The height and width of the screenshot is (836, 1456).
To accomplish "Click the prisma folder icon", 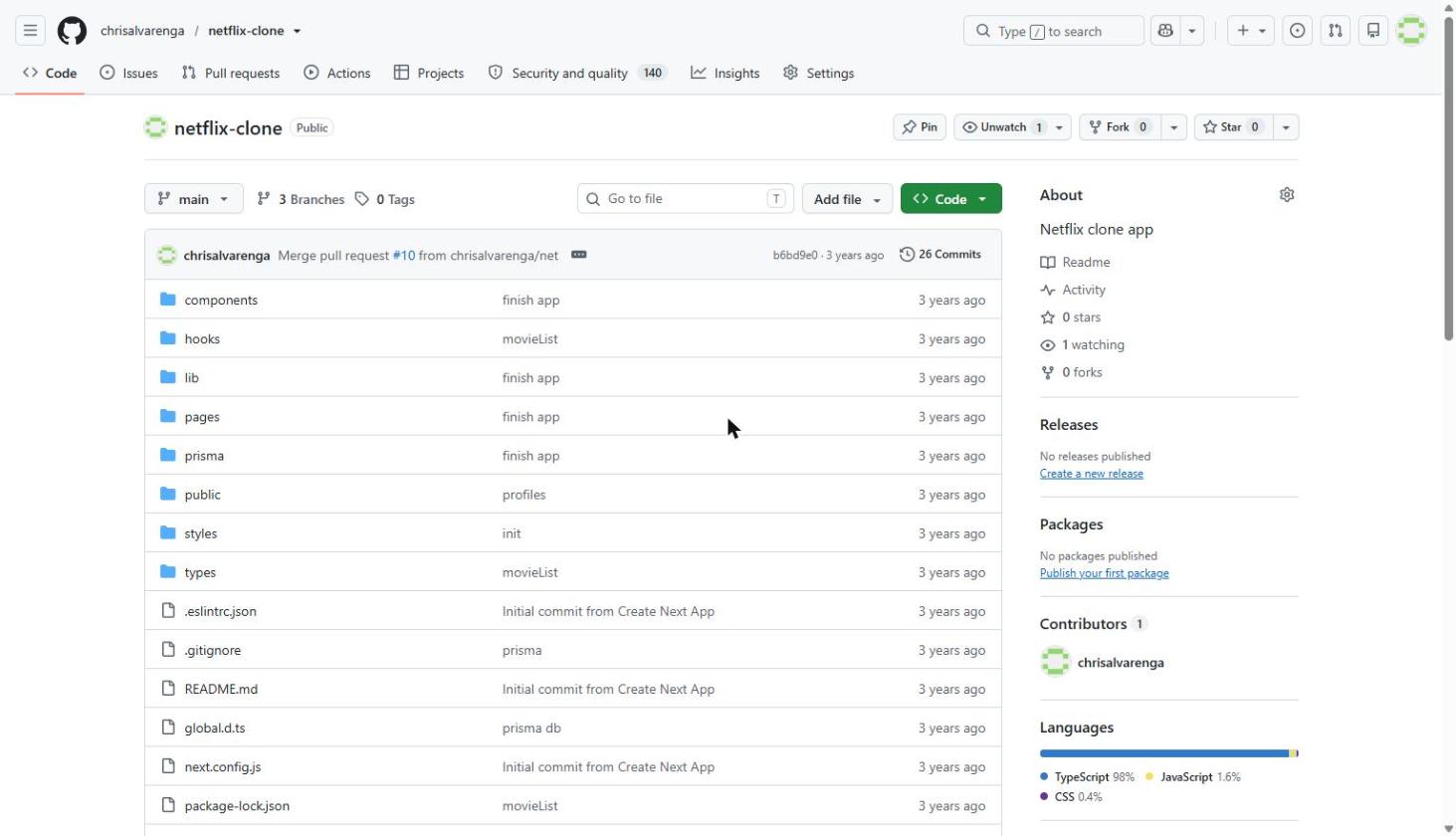I will coord(168,455).
